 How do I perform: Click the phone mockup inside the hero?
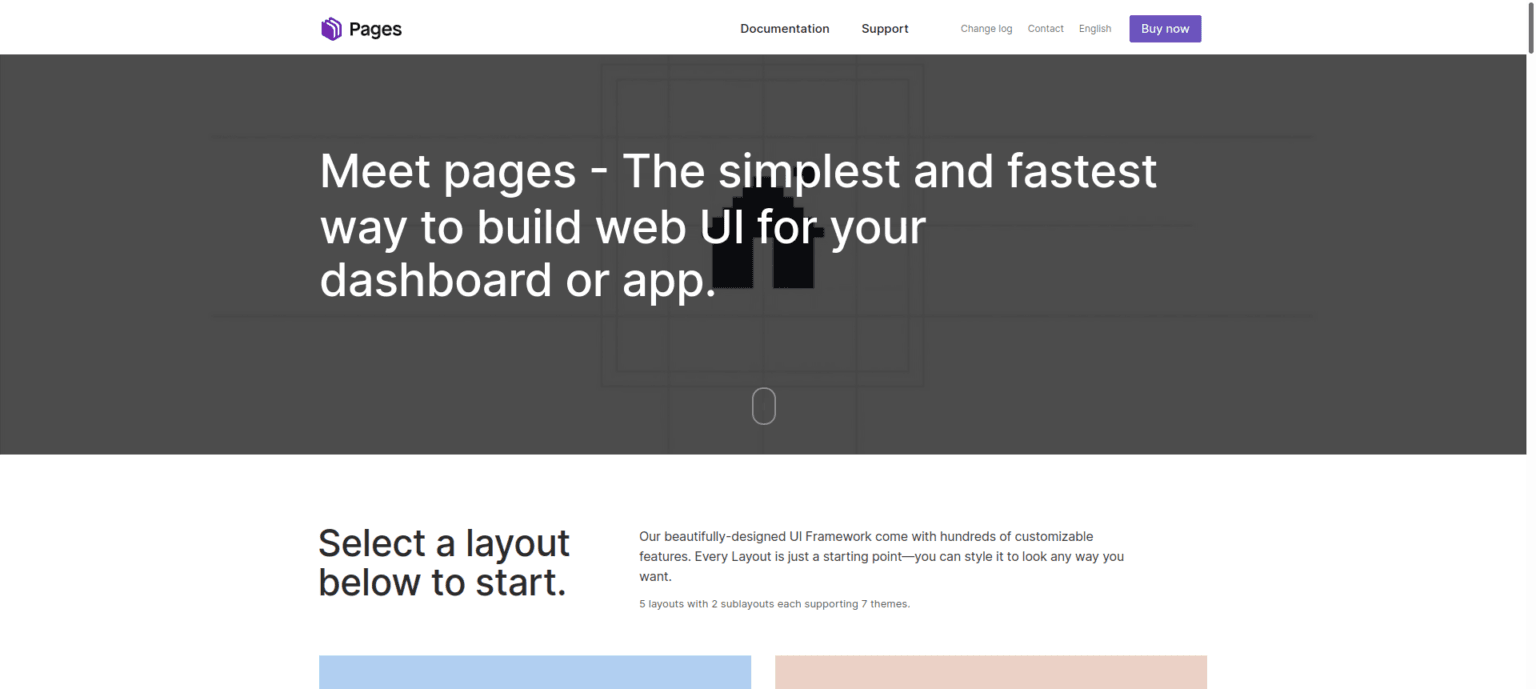click(765, 240)
